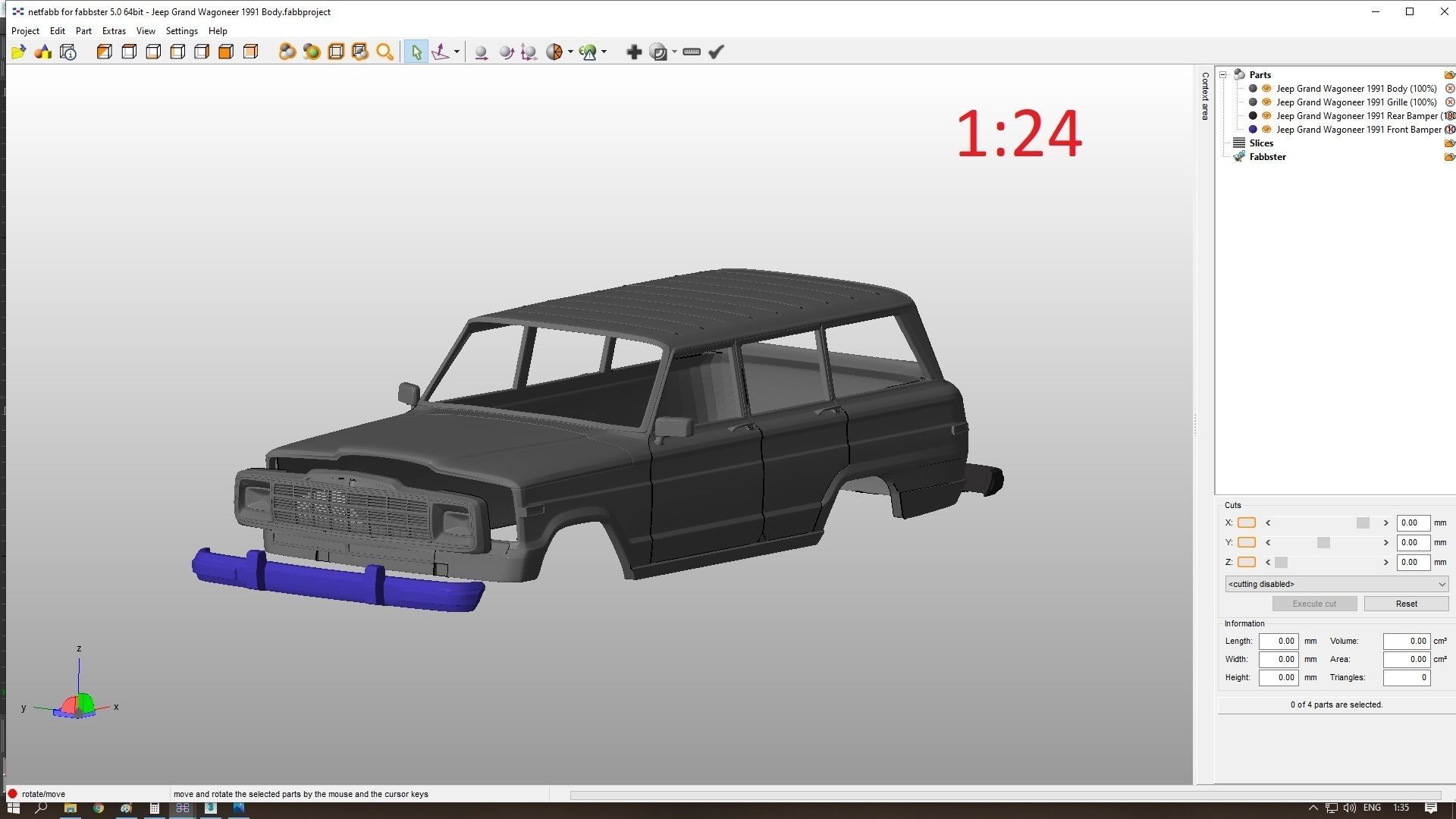The width and height of the screenshot is (1456, 819).
Task: Click Y cut slider left arrow
Action: pos(1268,542)
